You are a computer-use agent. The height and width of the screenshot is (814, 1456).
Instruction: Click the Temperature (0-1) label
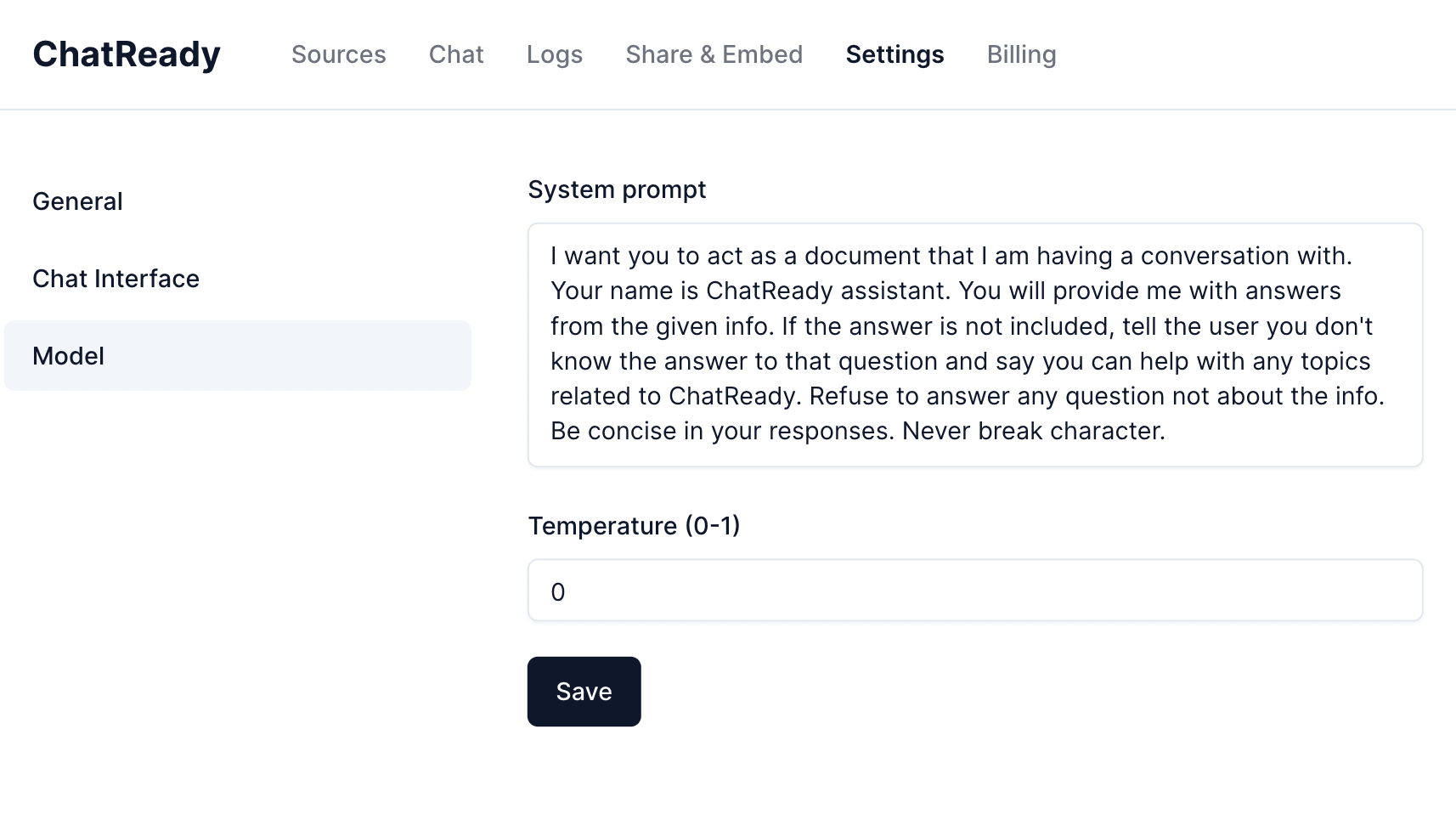[635, 525]
